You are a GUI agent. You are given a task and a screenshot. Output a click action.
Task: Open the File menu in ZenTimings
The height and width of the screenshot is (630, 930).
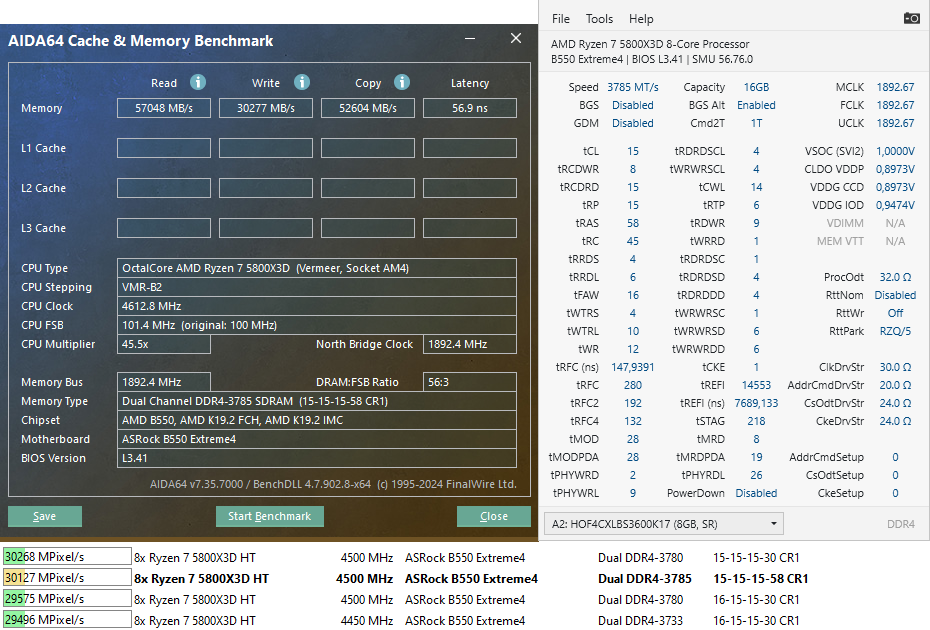tap(560, 19)
